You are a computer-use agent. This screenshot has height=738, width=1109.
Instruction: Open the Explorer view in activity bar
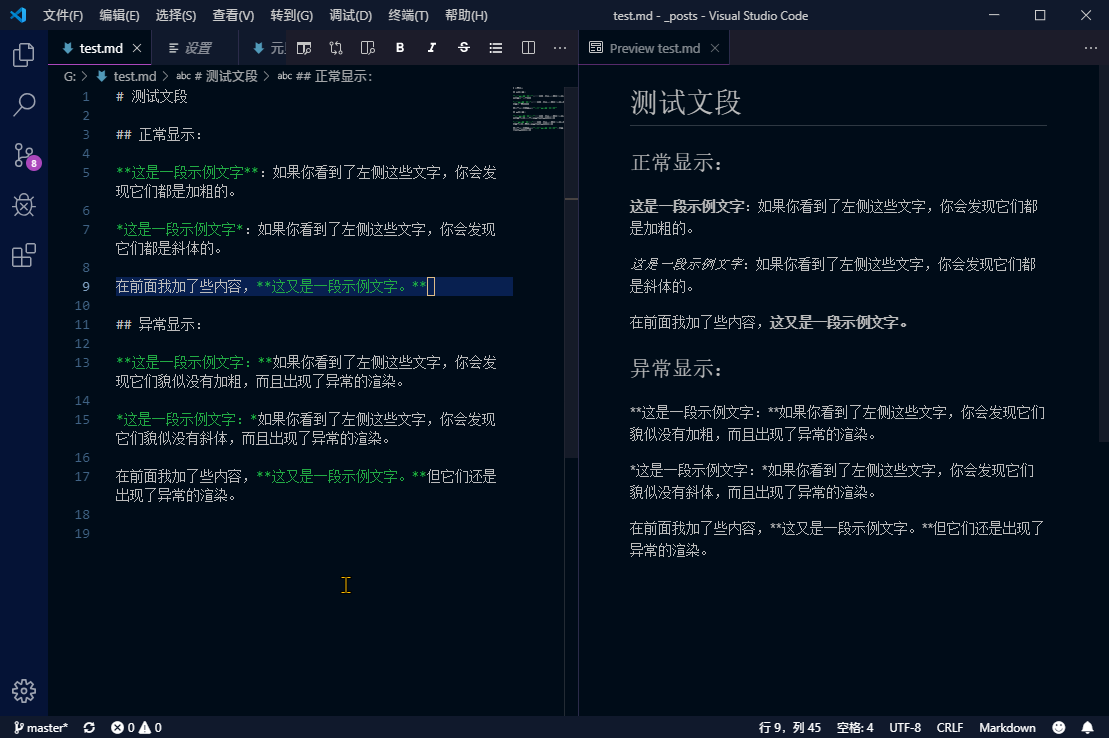point(23,54)
